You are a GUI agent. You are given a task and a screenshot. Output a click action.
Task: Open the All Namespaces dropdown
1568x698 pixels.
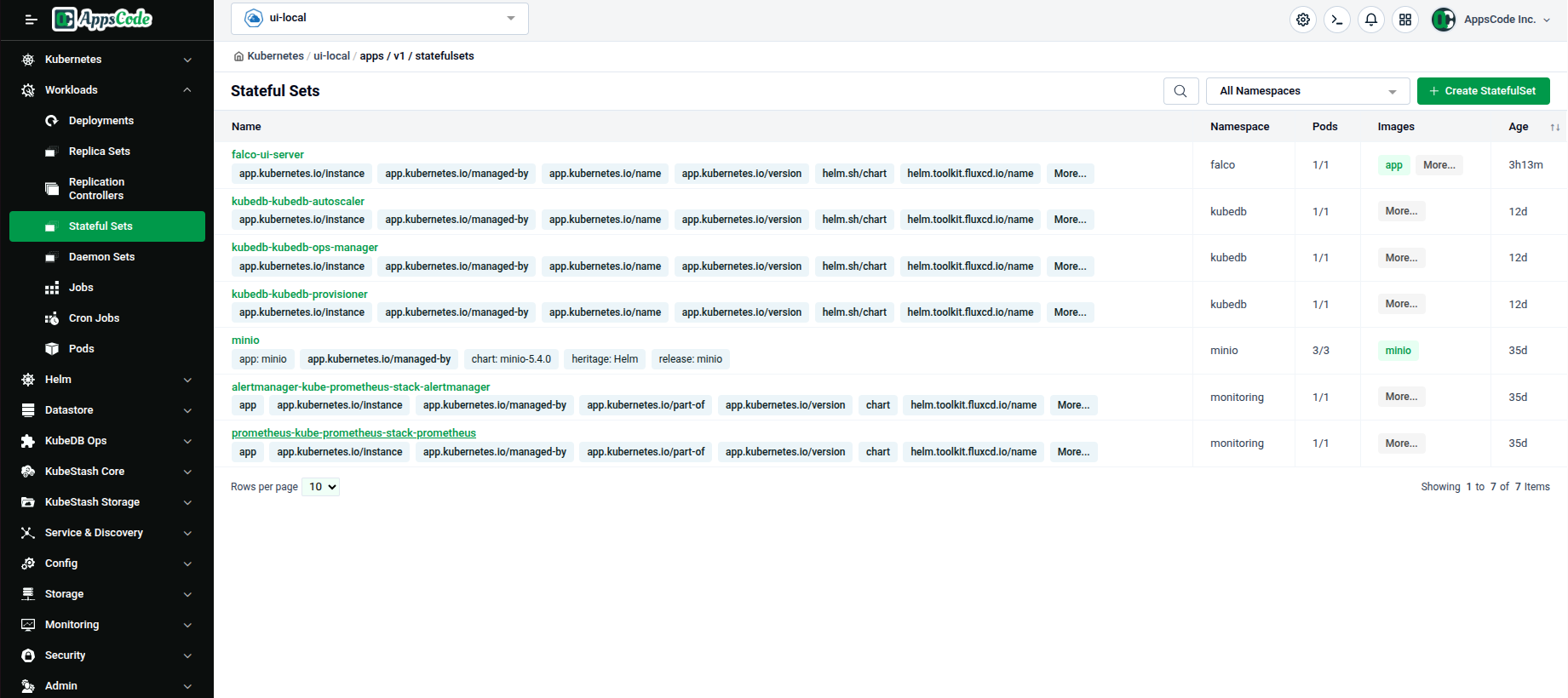(1307, 91)
